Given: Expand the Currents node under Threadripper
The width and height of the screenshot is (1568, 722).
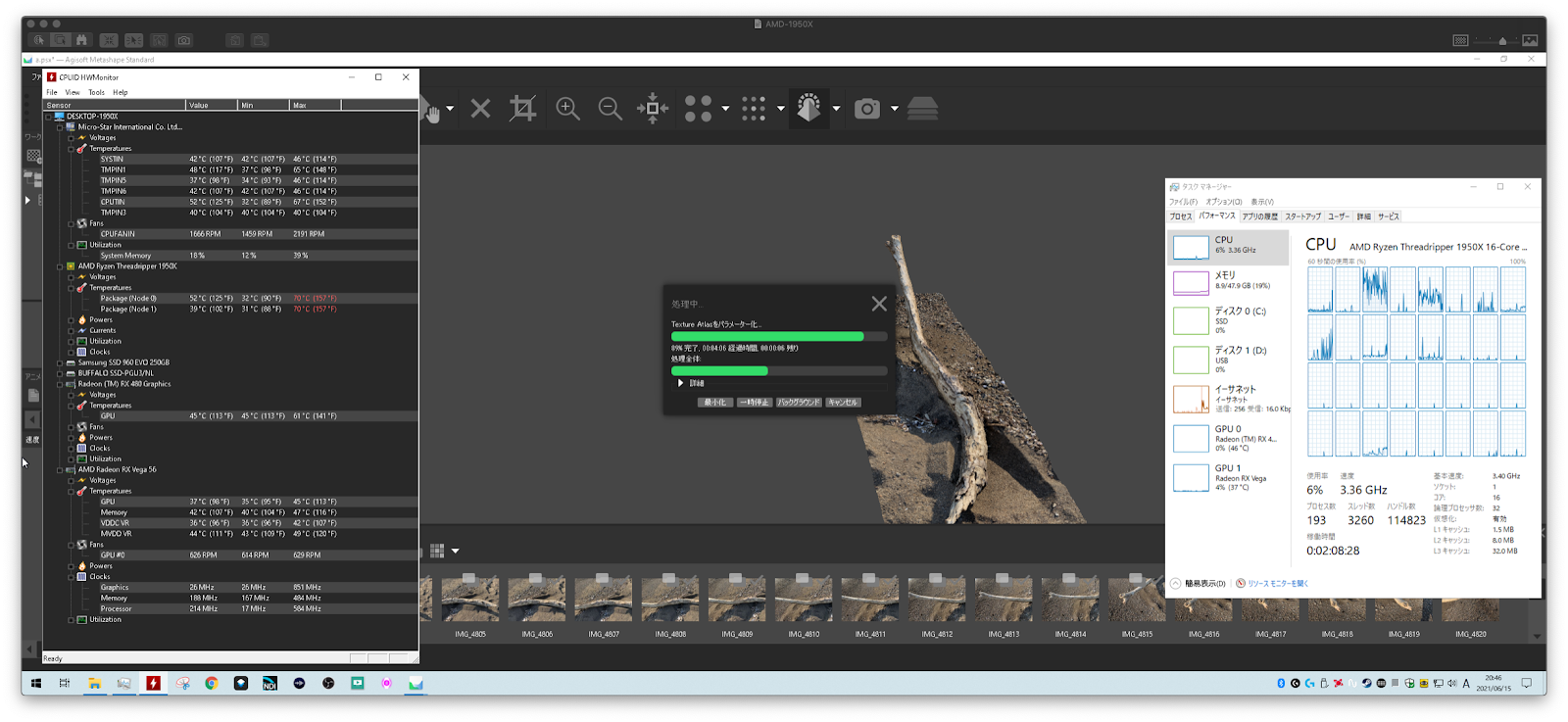Looking at the screenshot, I should coord(72,331).
